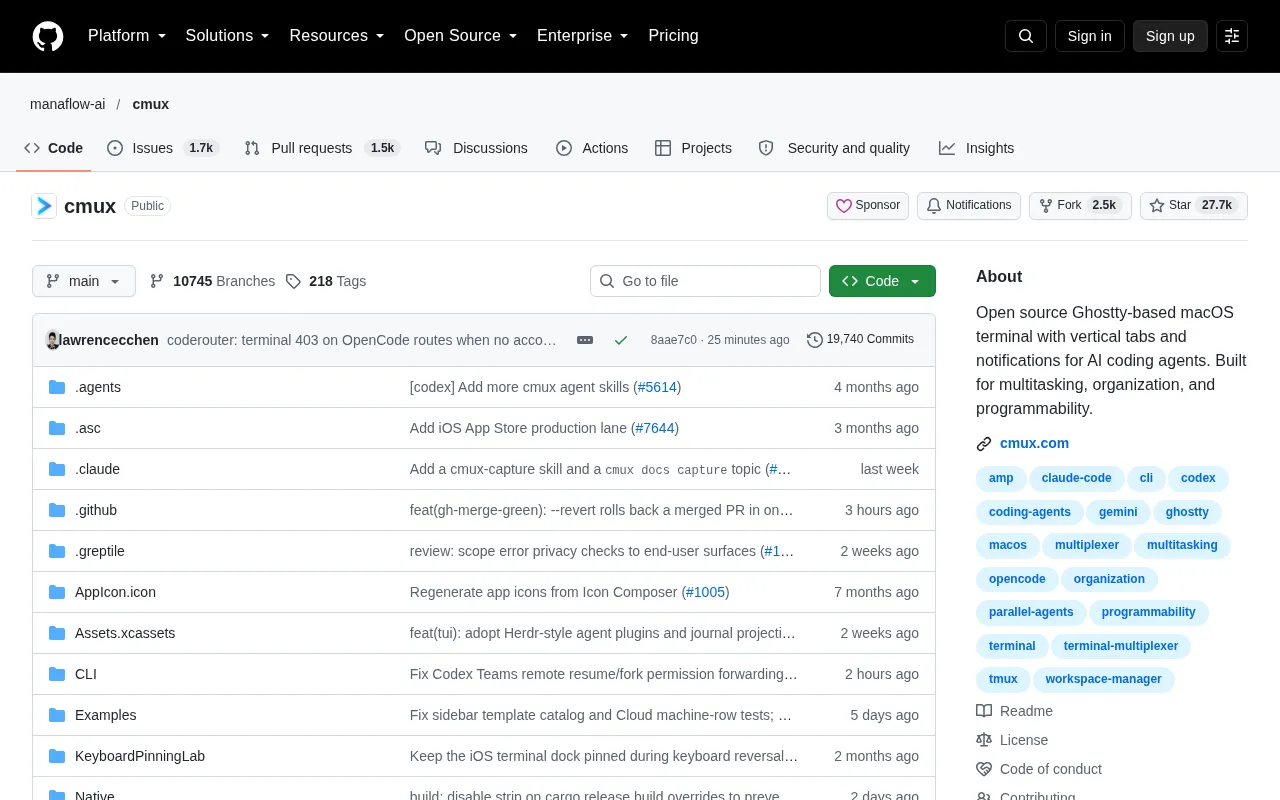Open the Solutions dropdown menu
Viewport: 1280px width, 800px height.
[x=228, y=36]
